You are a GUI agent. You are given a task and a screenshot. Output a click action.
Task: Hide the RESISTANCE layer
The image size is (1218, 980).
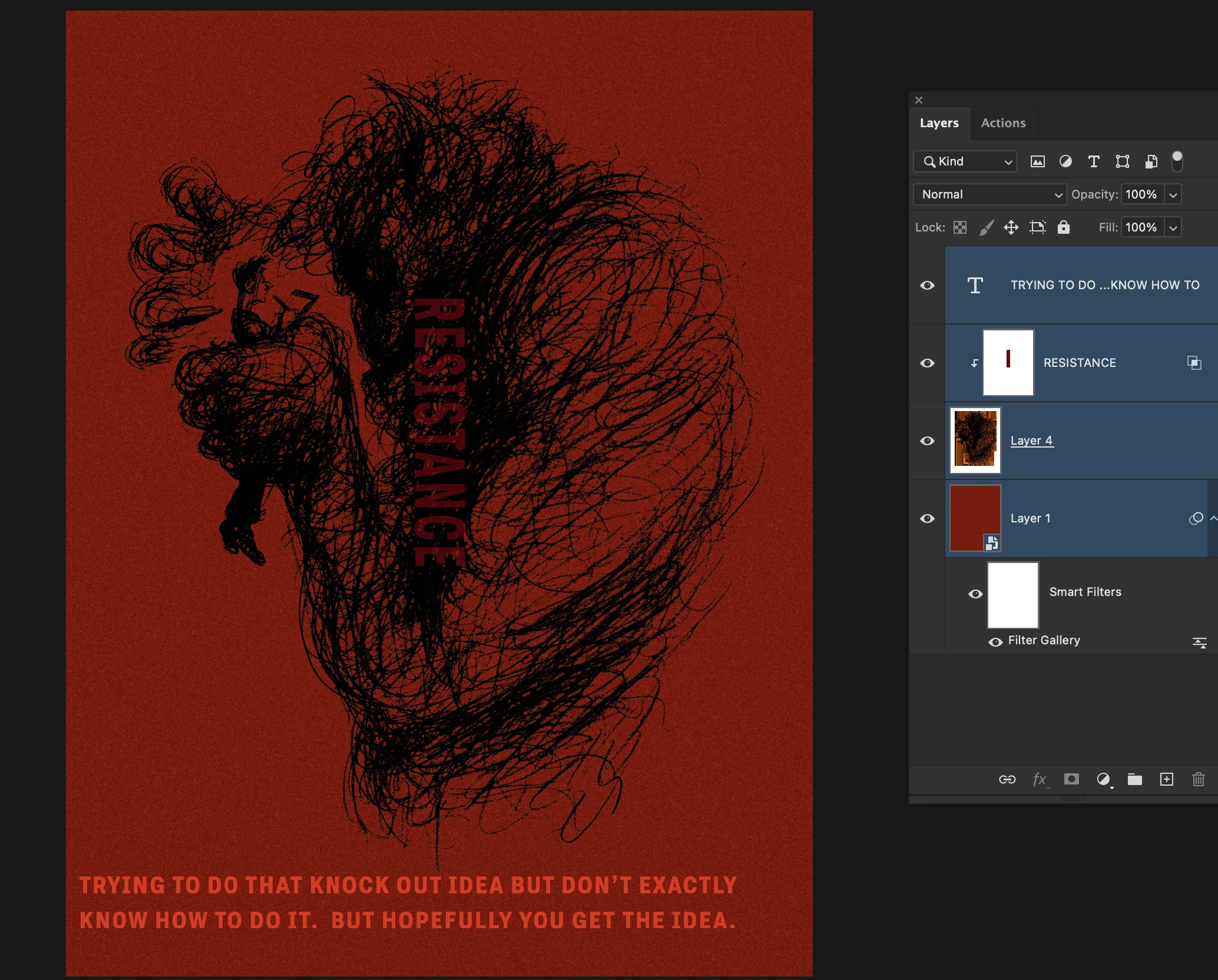[927, 363]
